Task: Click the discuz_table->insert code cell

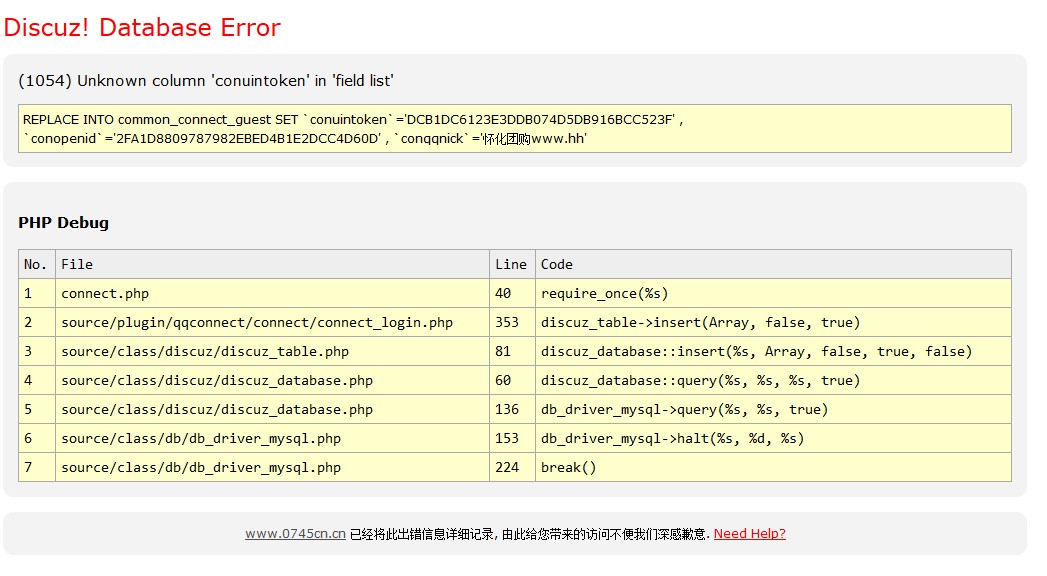Action: coord(773,322)
